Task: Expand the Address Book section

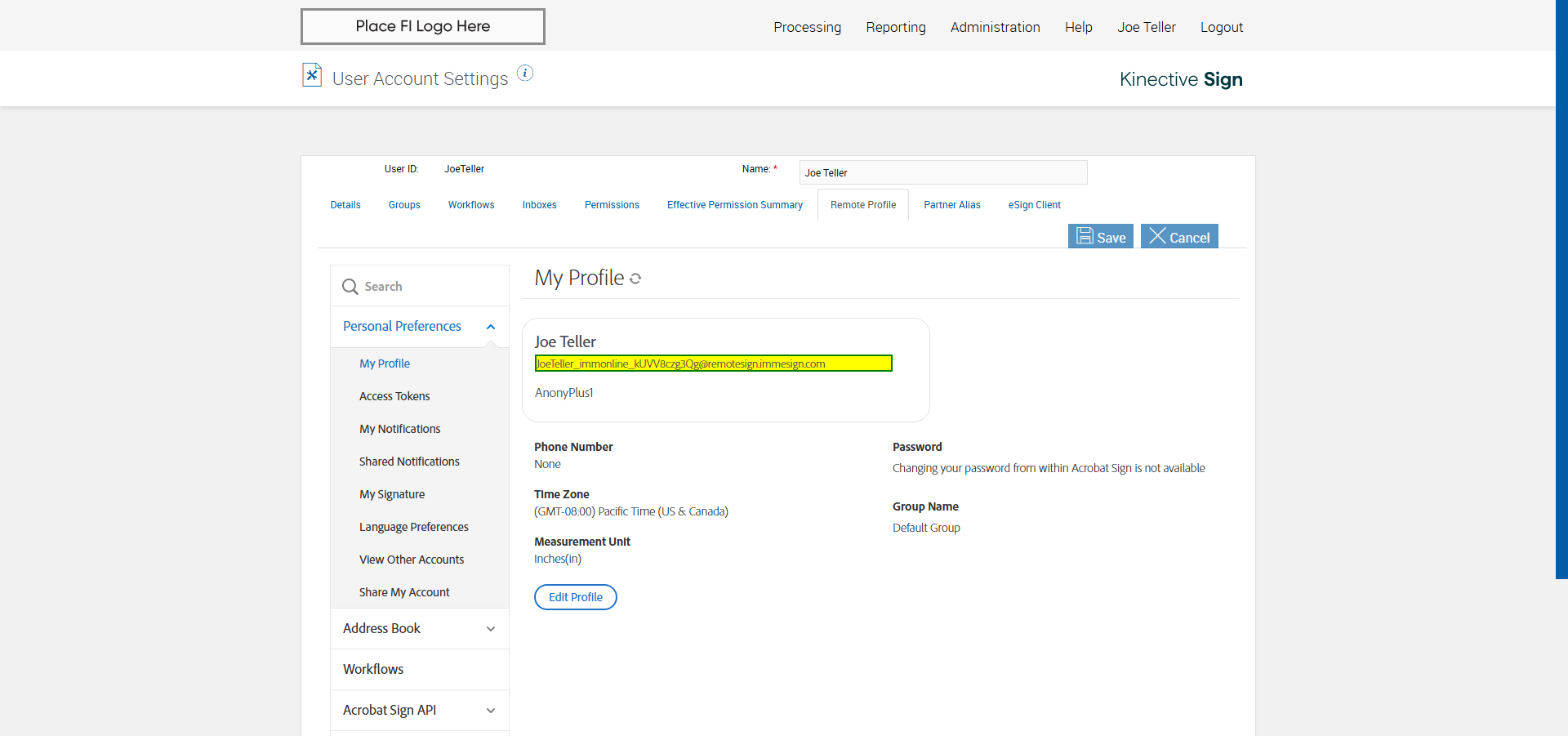Action: (490, 629)
